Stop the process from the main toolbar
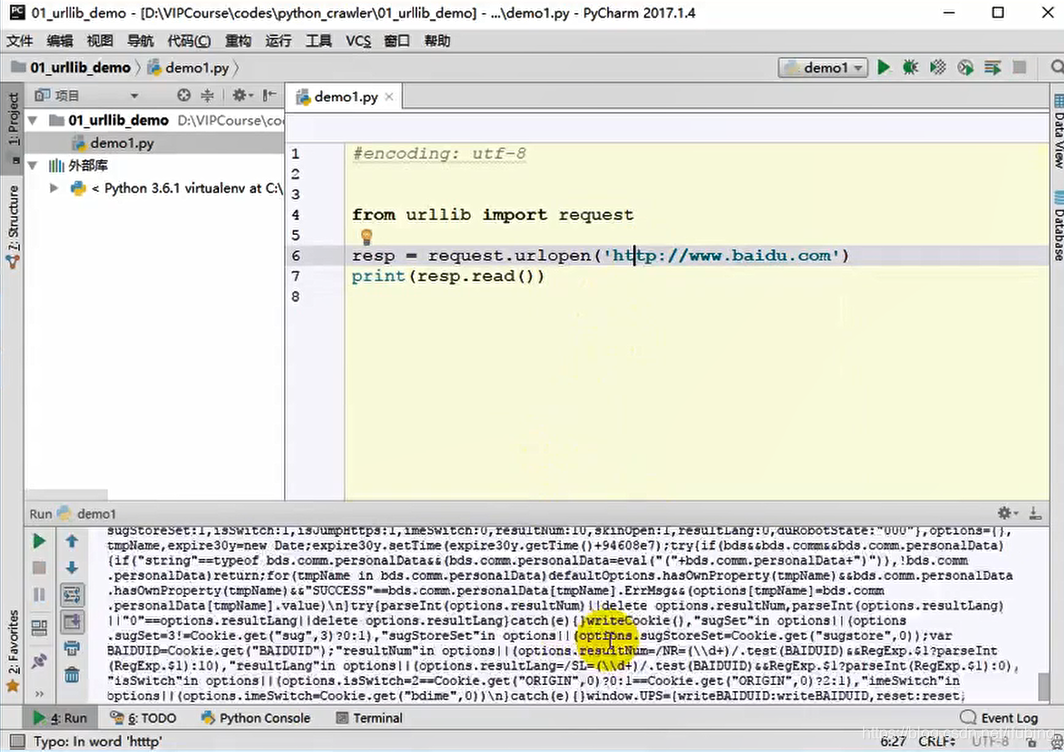 1019,67
